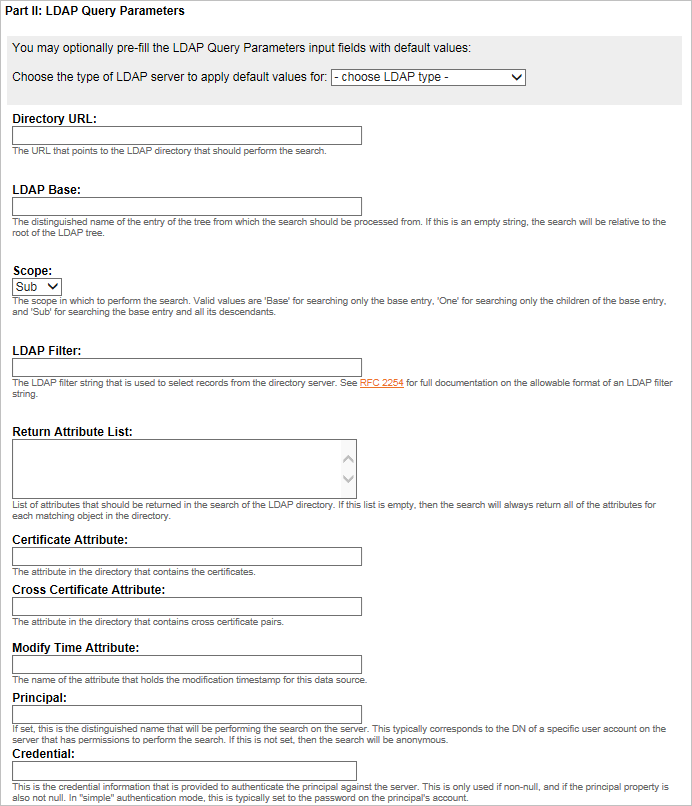Image resolution: width=692 pixels, height=806 pixels.
Task: Open the RFC 2254 documentation link
Action: (381, 382)
